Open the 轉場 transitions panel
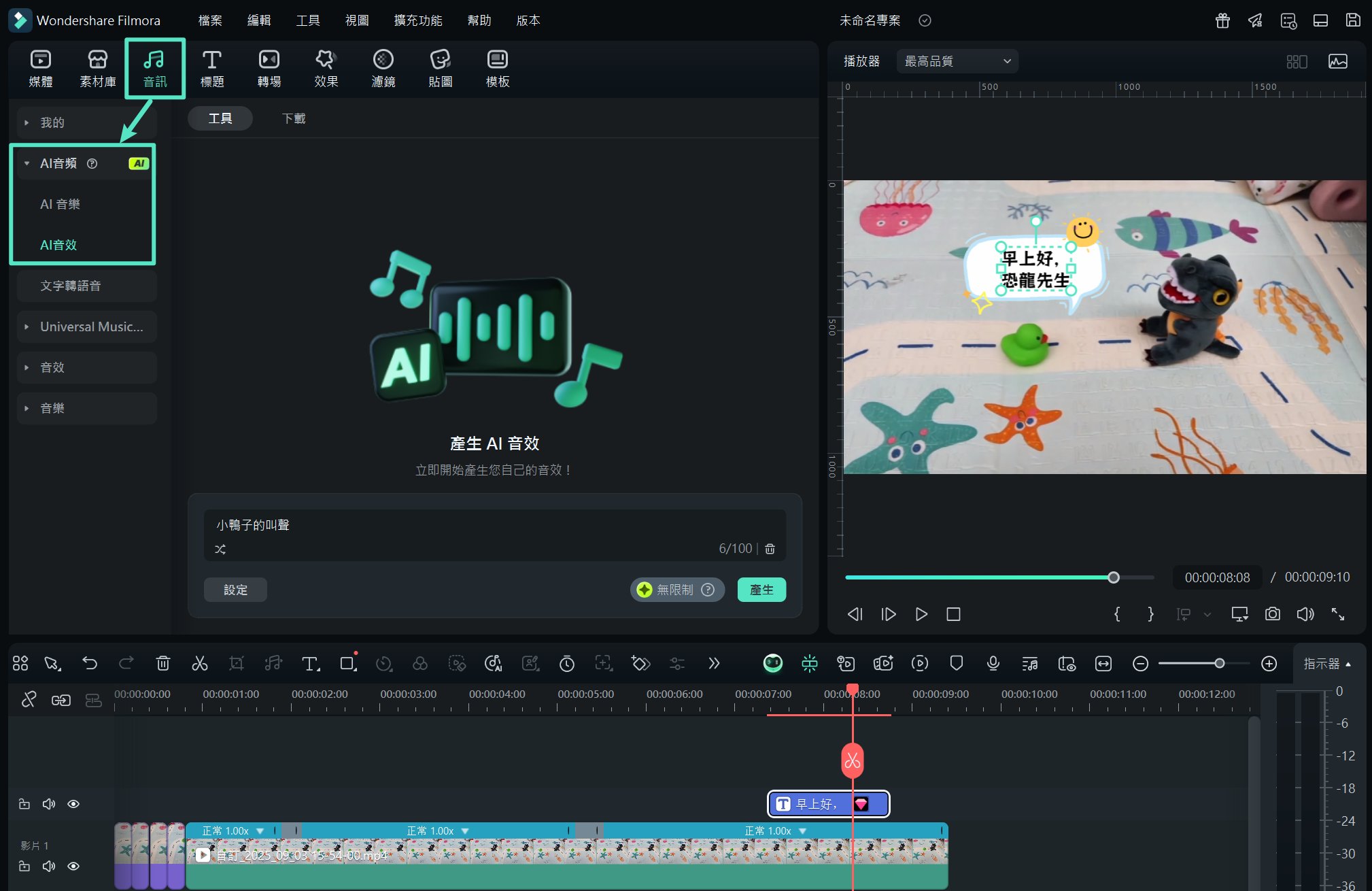This screenshot has height=891, width=1372. pyautogui.click(x=269, y=69)
